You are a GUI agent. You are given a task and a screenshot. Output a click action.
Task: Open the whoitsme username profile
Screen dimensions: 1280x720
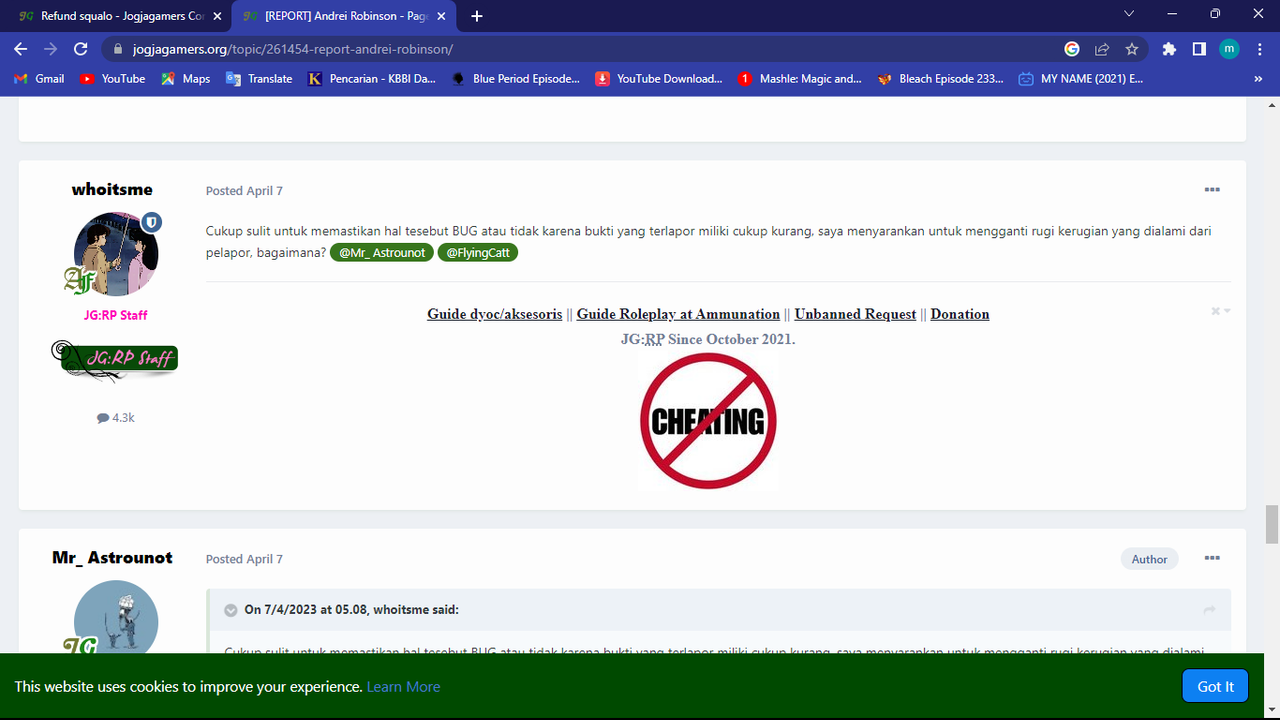pos(112,189)
